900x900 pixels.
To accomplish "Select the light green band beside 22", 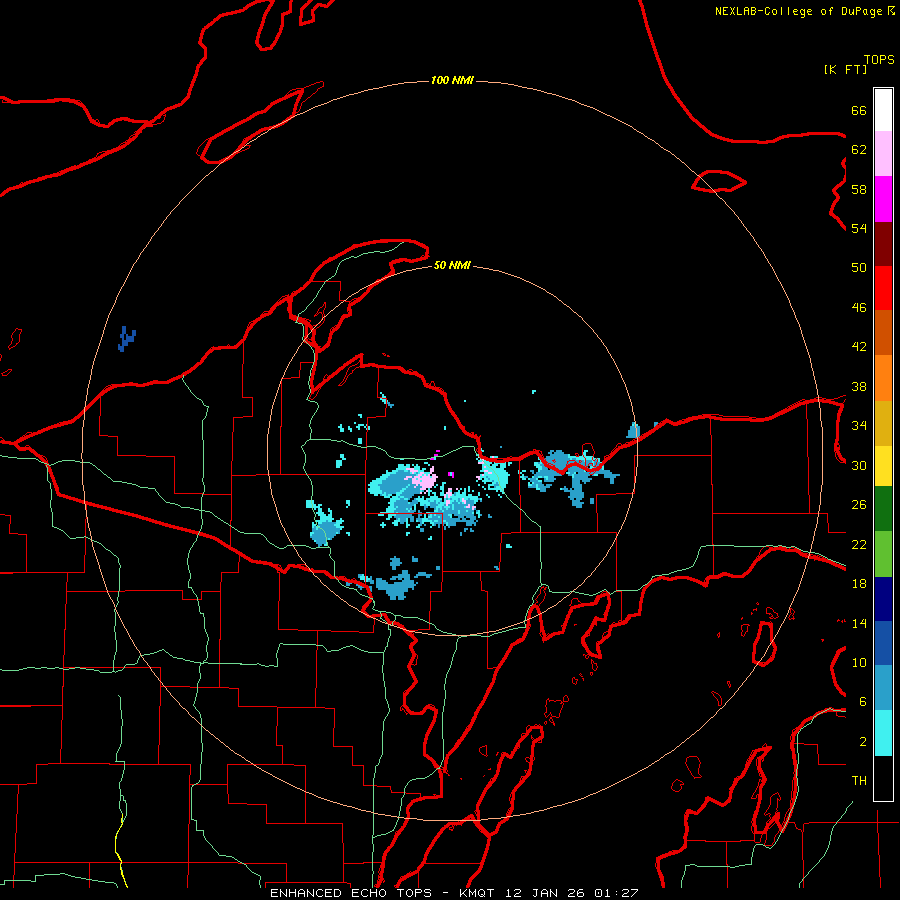I will (x=883, y=554).
